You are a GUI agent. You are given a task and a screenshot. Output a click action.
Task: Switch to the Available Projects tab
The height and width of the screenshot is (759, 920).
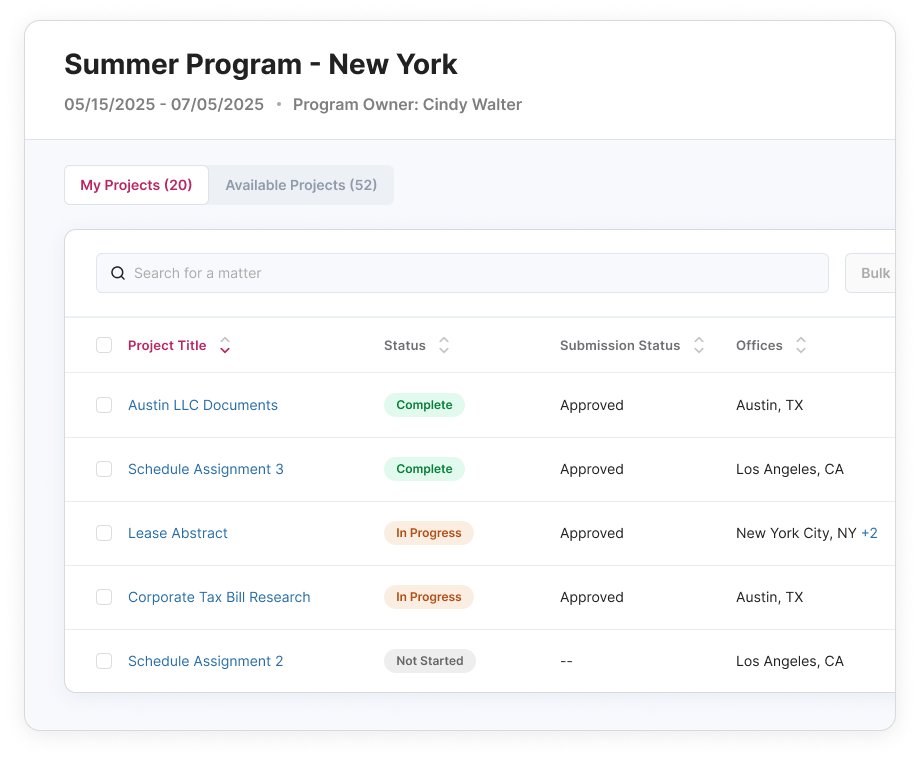300,185
